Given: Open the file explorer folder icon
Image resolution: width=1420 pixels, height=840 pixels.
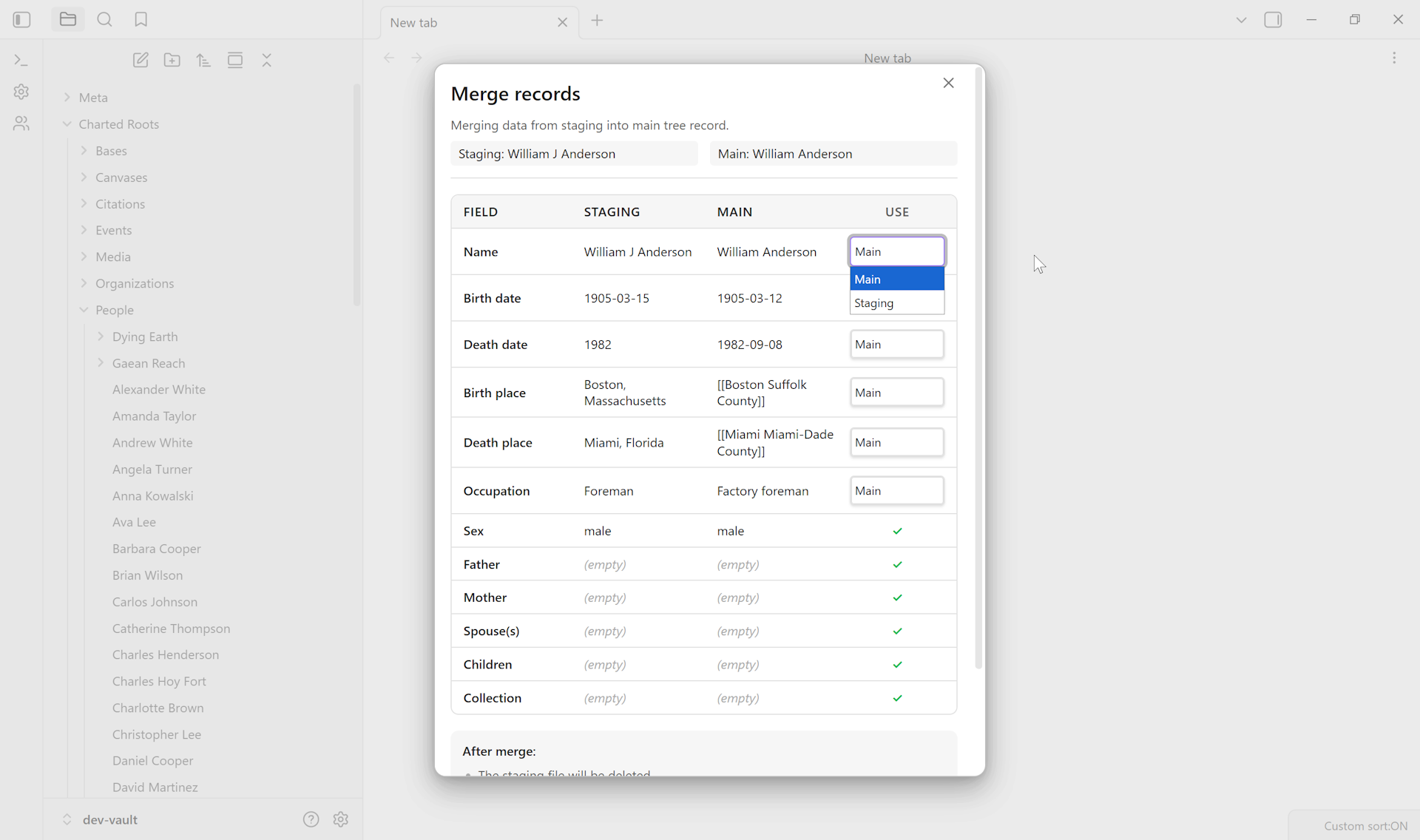Looking at the screenshot, I should click(68, 20).
